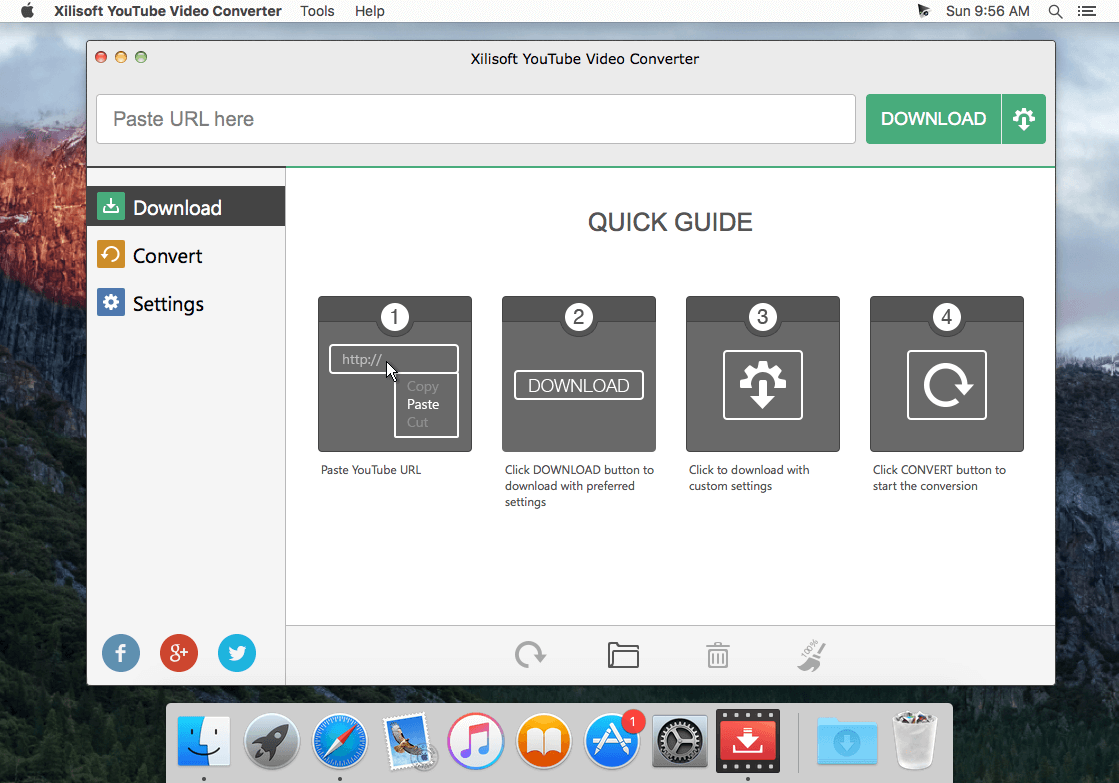Launch Safari from the dock
Screen dimensions: 1119x783
tap(340, 742)
